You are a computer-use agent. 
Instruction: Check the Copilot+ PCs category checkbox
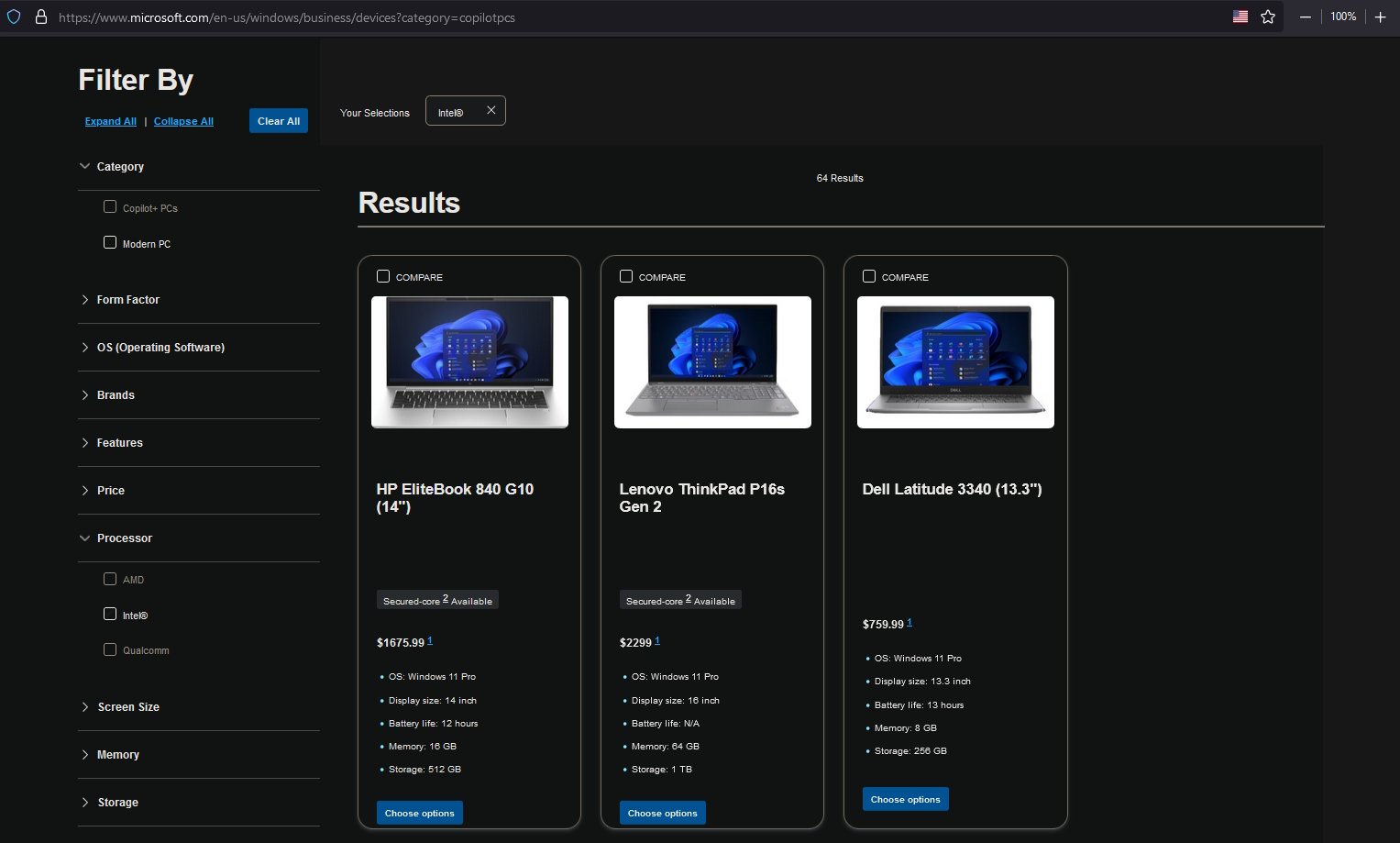[x=110, y=206]
